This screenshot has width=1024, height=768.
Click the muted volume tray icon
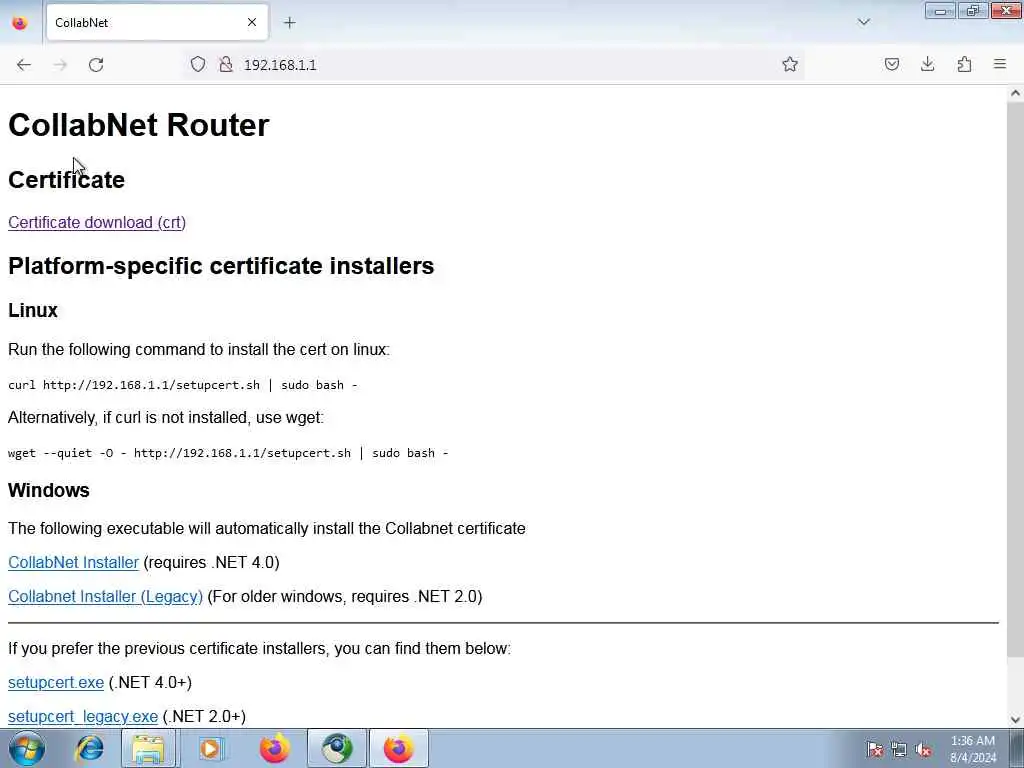click(923, 749)
